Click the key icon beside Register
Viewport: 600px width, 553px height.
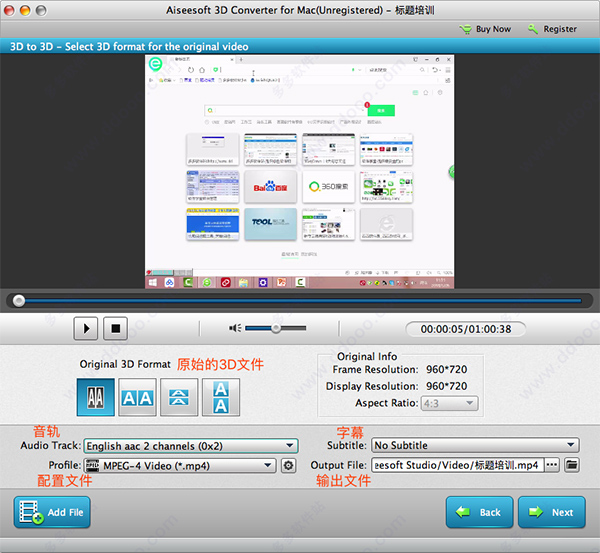coord(533,29)
